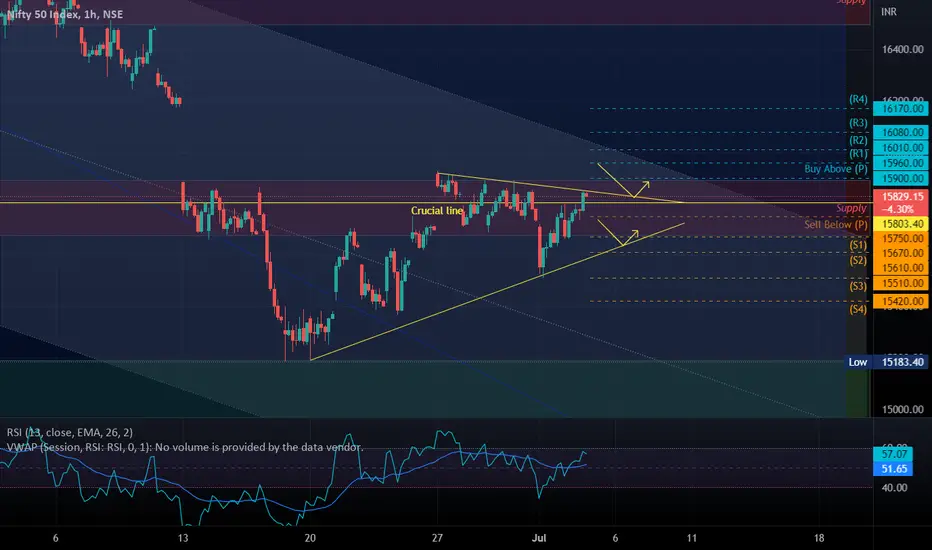Click the 15960.00 price label
This screenshot has height=550, width=932.
900,163
